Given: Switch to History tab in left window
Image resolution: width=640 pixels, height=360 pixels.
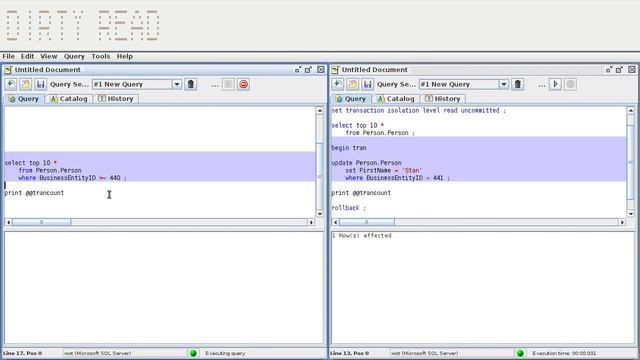Looking at the screenshot, I should pos(116,99).
